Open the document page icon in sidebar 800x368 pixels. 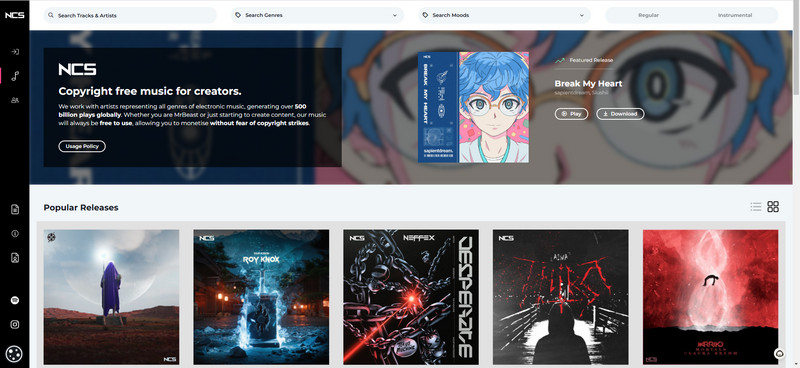(x=15, y=209)
